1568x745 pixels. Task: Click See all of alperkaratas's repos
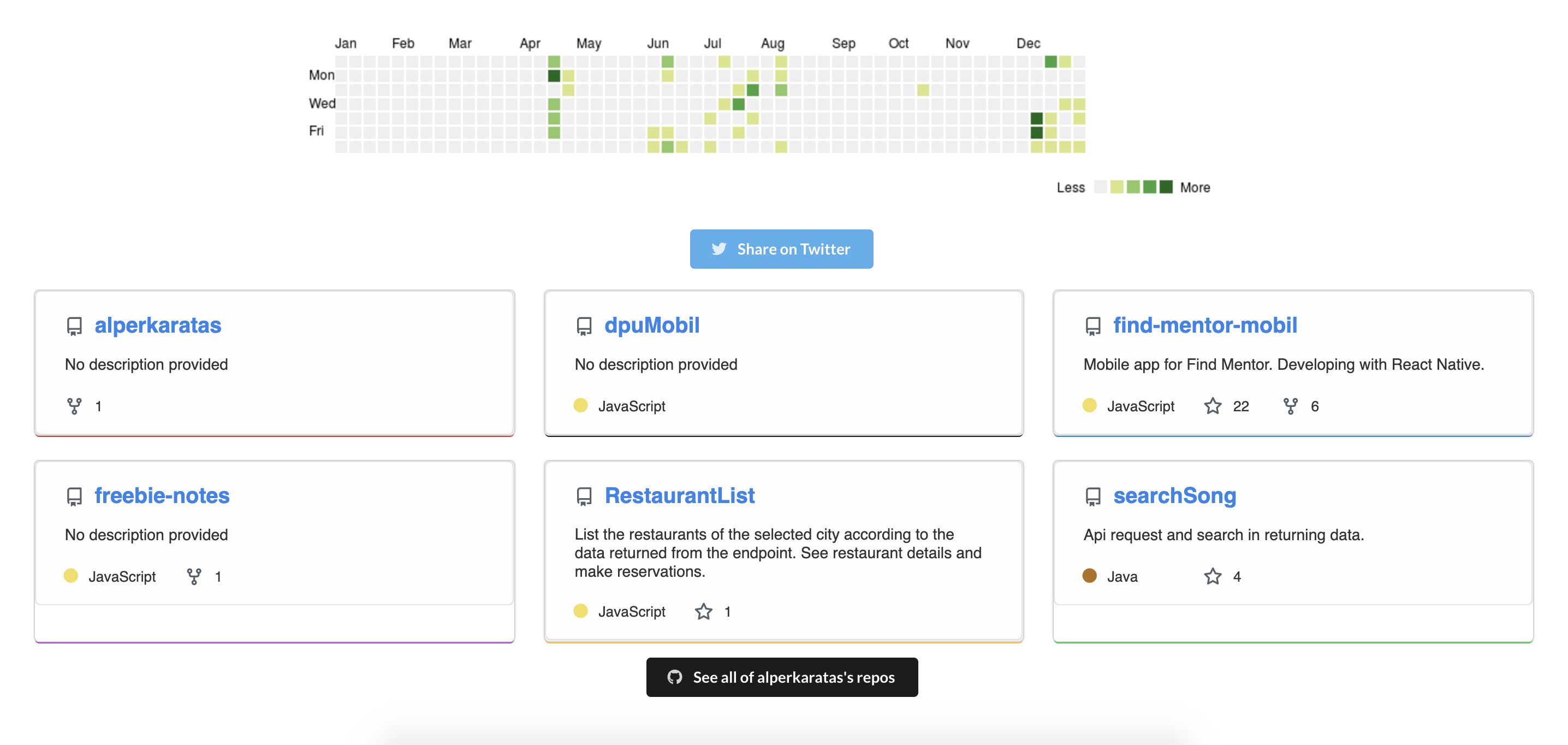click(782, 677)
